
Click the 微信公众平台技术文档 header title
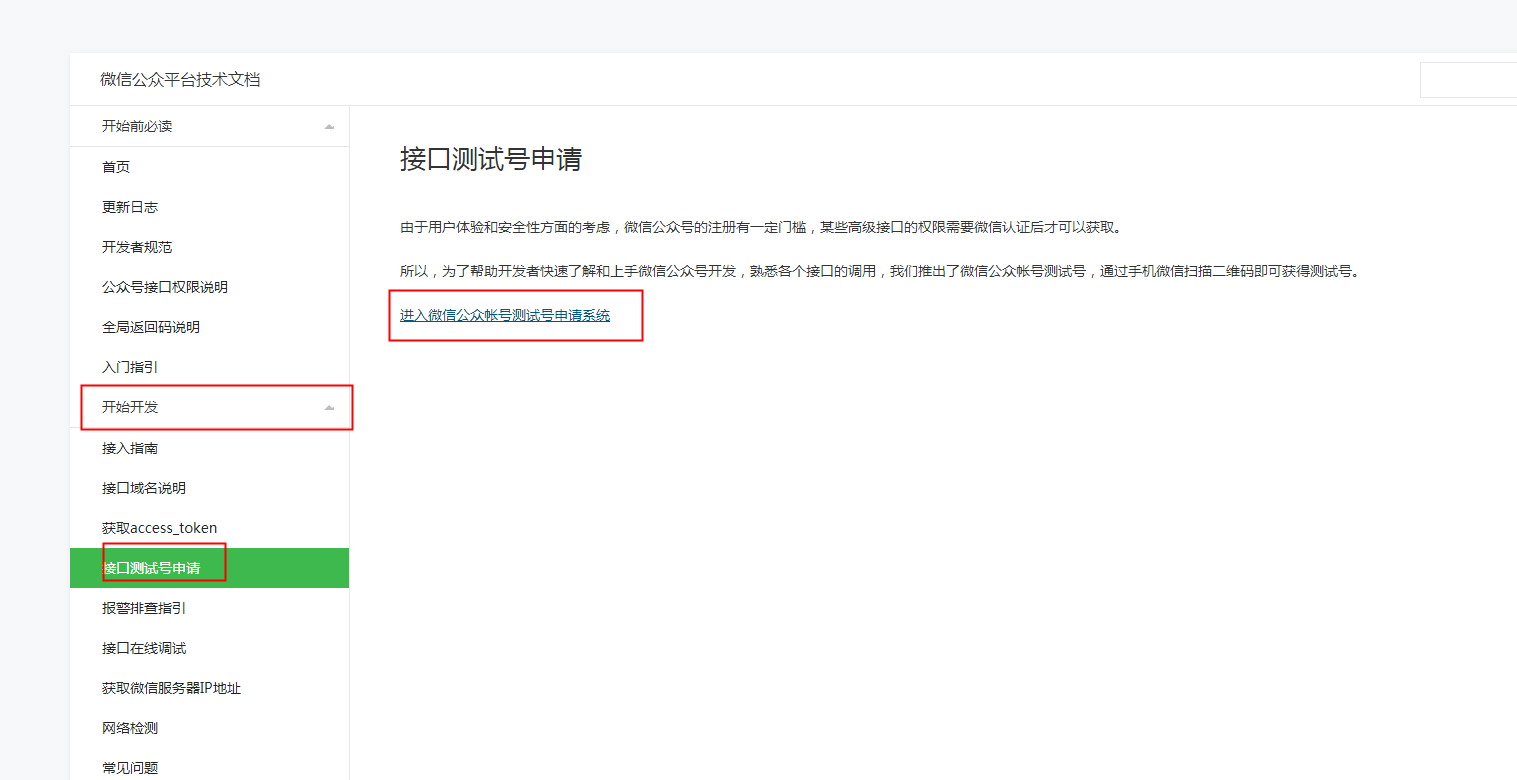tap(180, 80)
